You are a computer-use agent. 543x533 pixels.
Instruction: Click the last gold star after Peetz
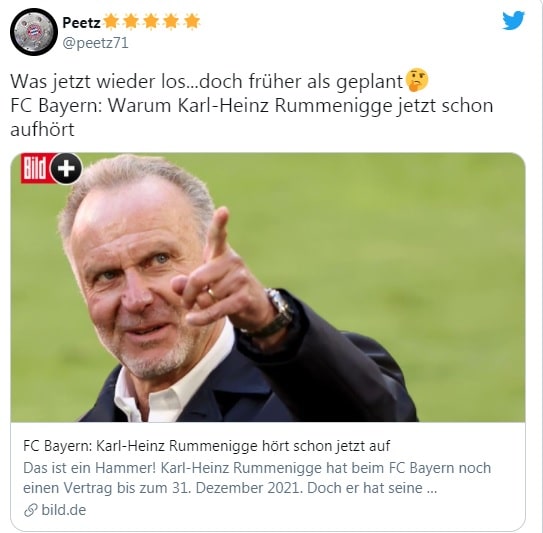tap(192, 21)
